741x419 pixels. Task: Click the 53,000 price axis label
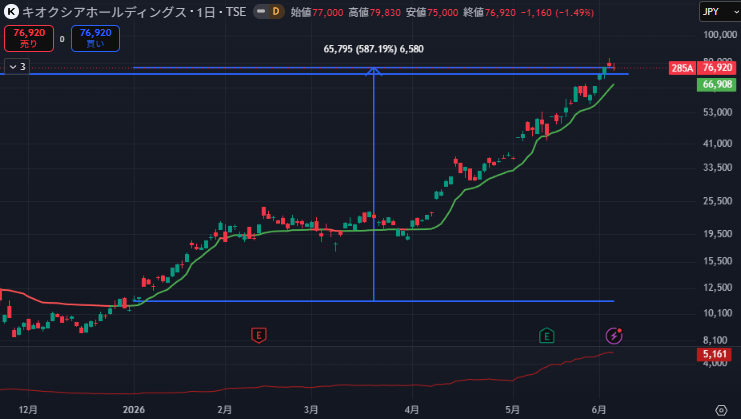pyautogui.click(x=717, y=112)
